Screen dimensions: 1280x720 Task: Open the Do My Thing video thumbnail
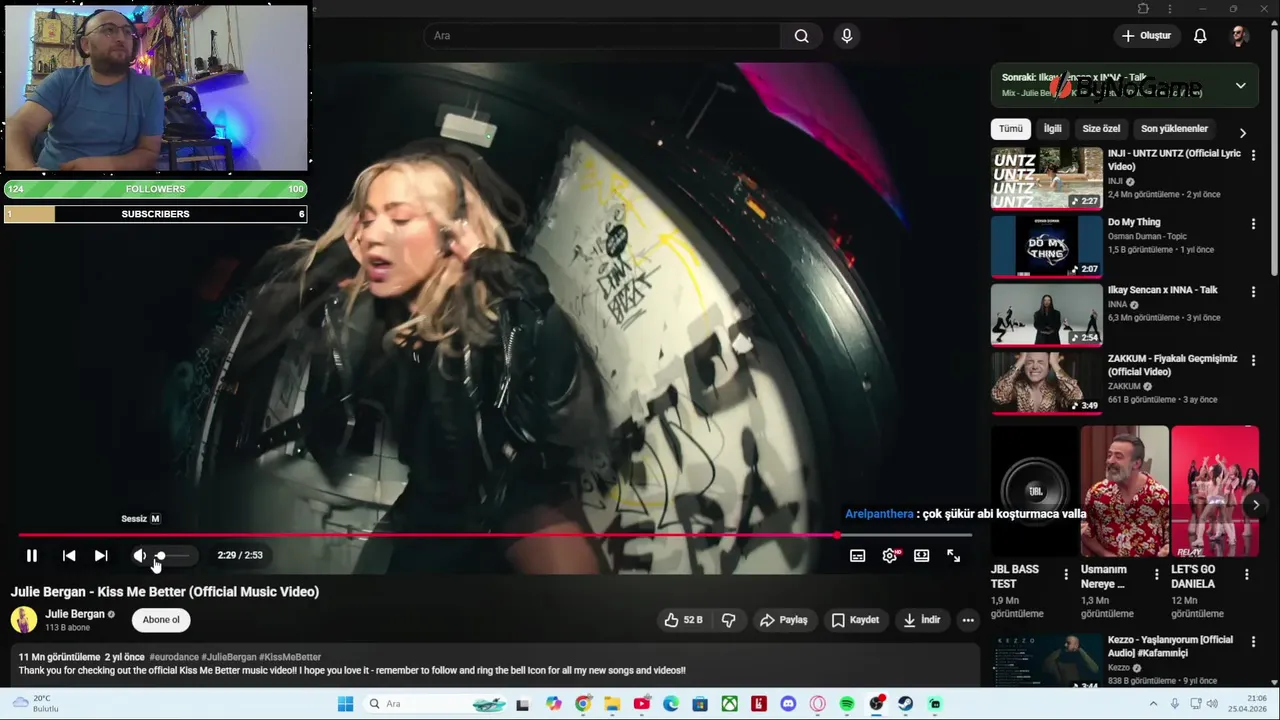pyautogui.click(x=1046, y=246)
